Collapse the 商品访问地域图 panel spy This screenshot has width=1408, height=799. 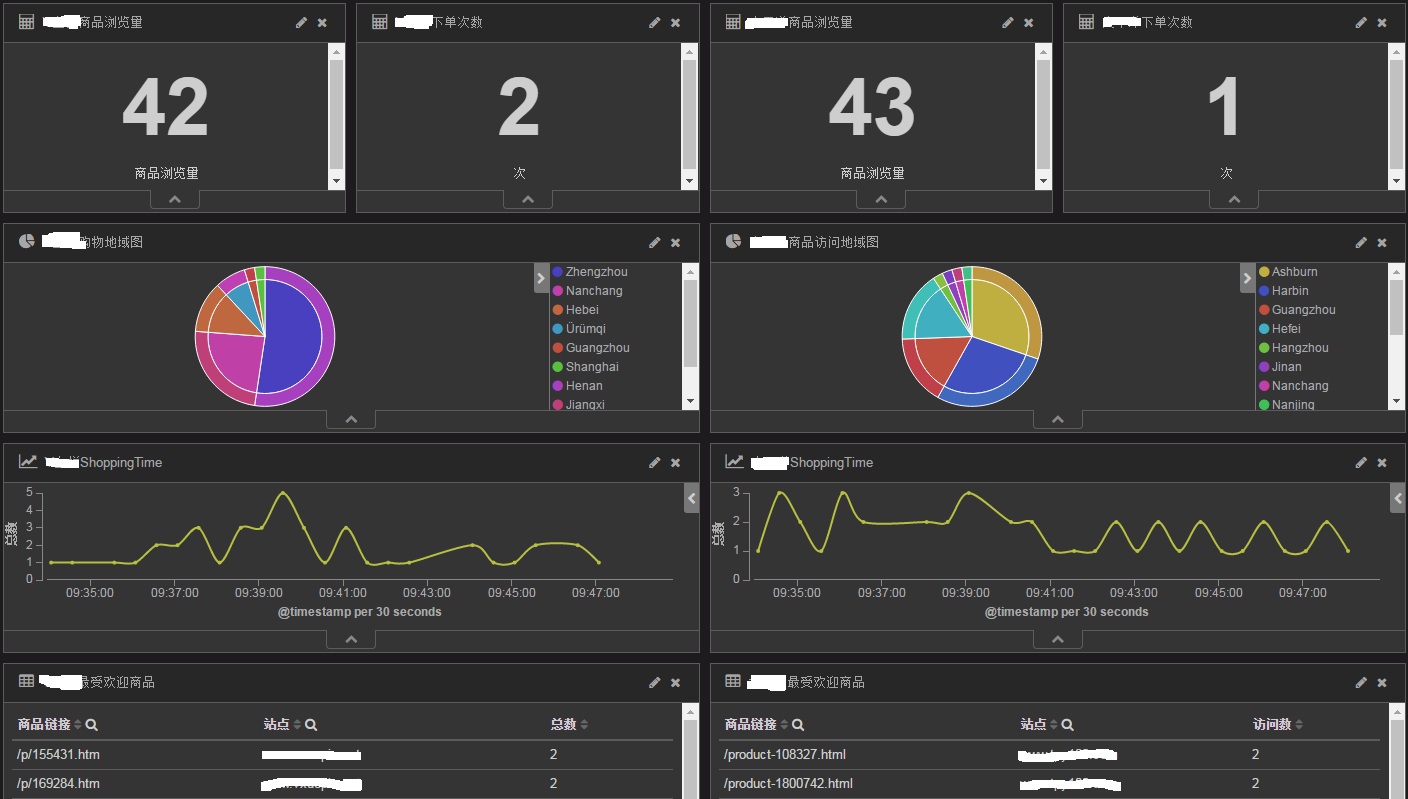(1058, 420)
